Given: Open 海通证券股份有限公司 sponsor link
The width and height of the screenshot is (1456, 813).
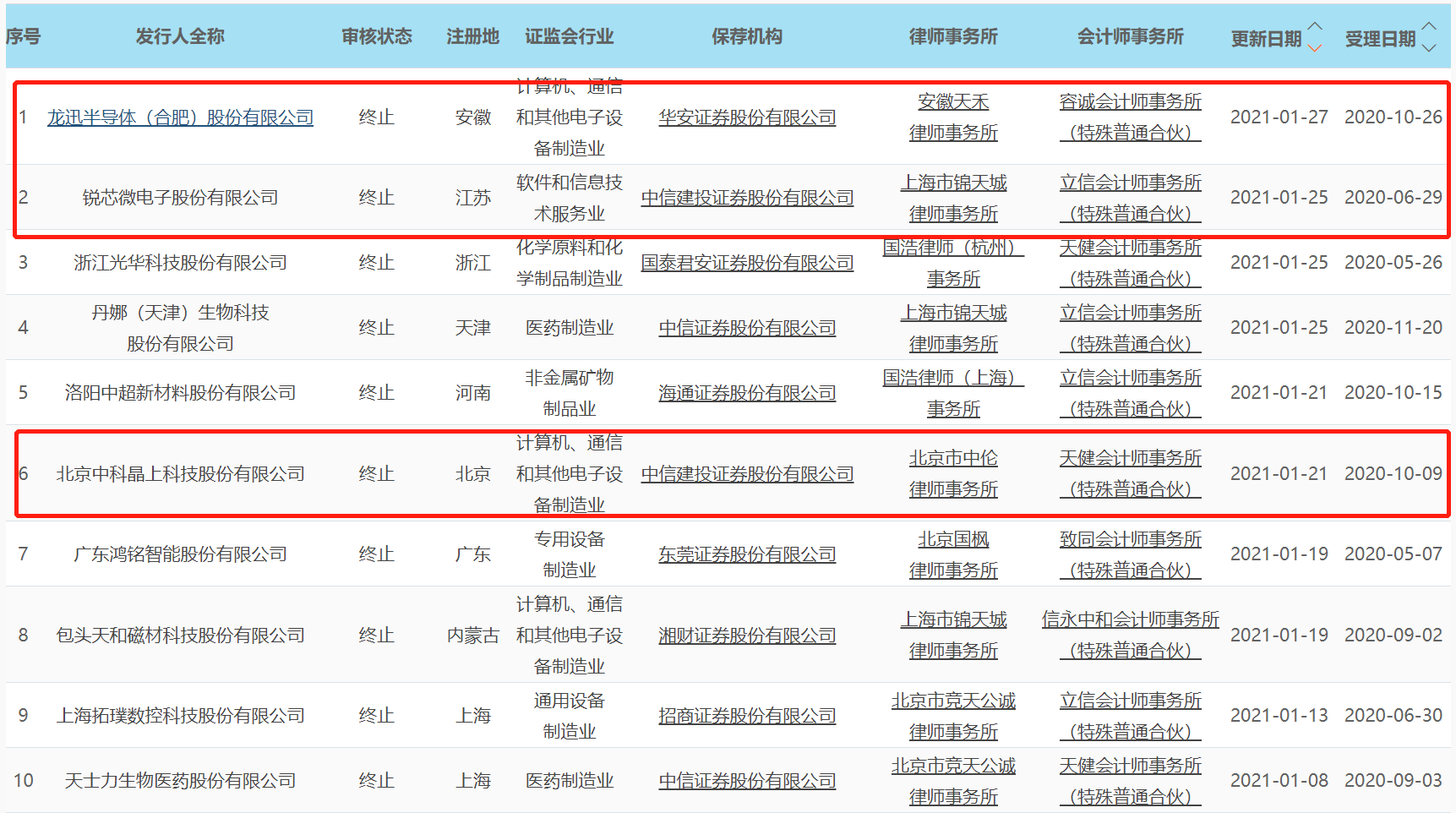Looking at the screenshot, I should click(747, 393).
